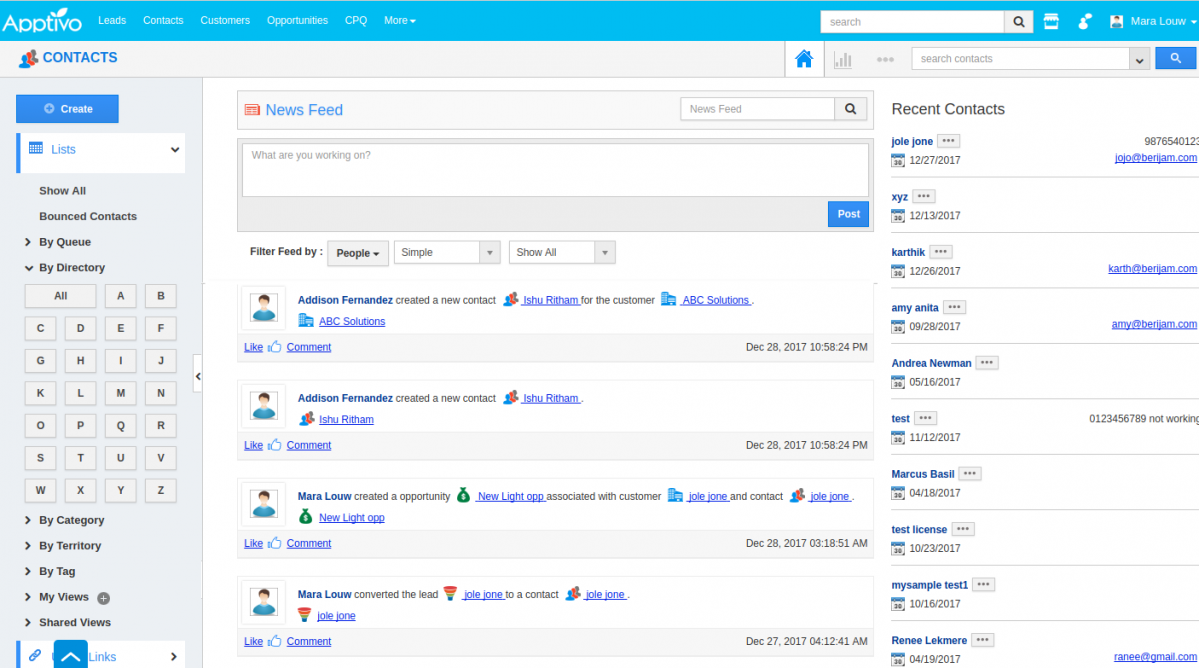Viewport: 1199px width, 668px height.
Task: Collapse the By Directory section
Action: coord(28,268)
